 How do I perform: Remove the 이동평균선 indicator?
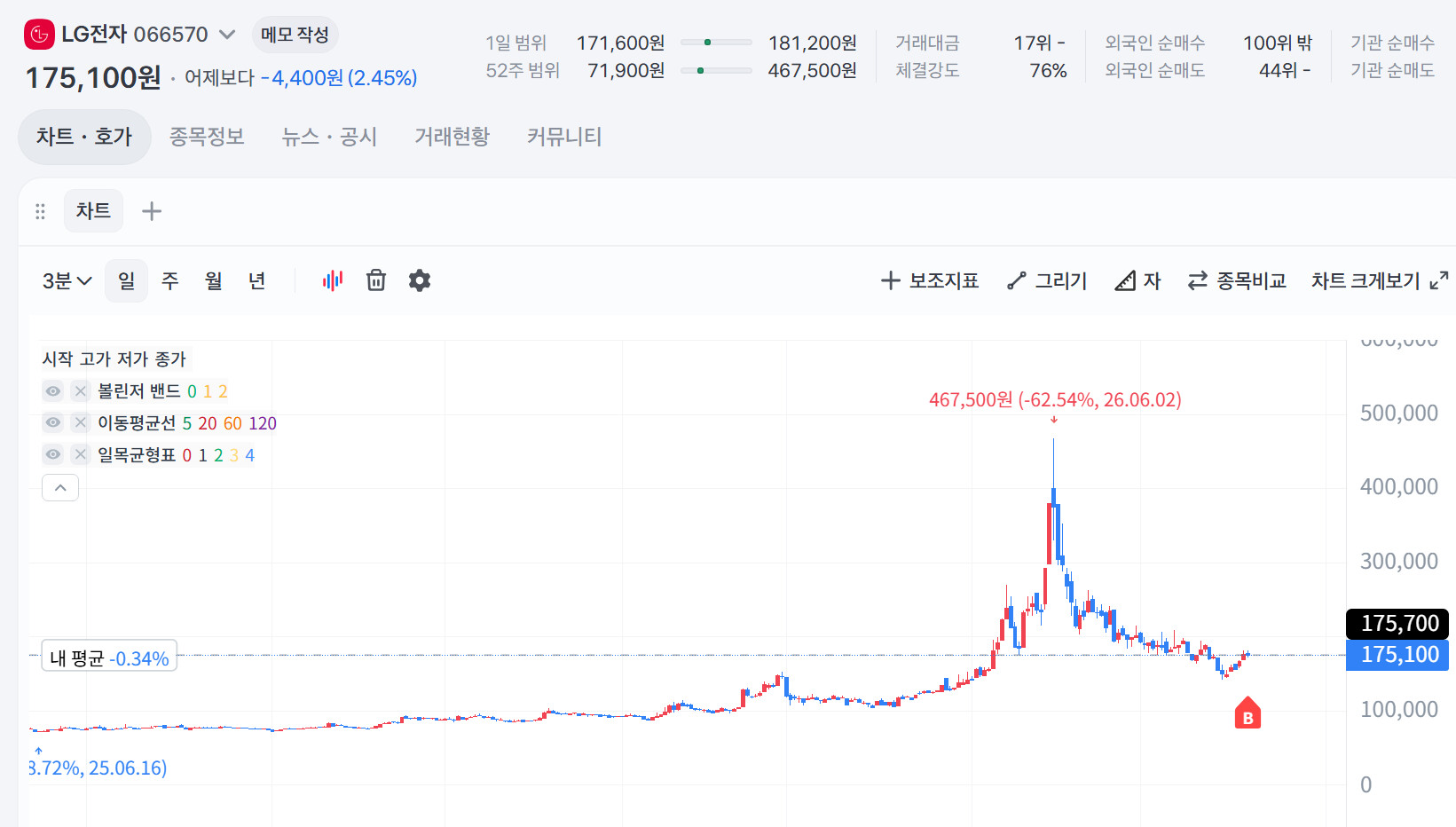click(x=80, y=423)
